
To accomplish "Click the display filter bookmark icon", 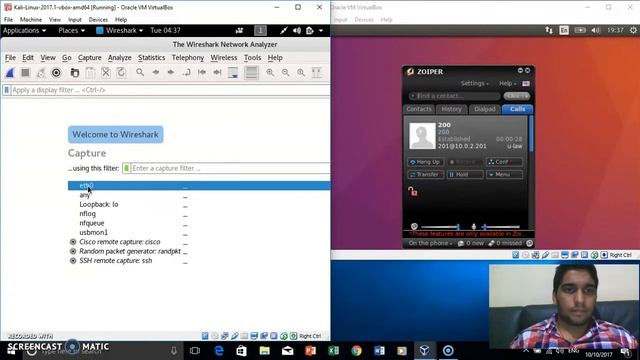I will (7, 90).
